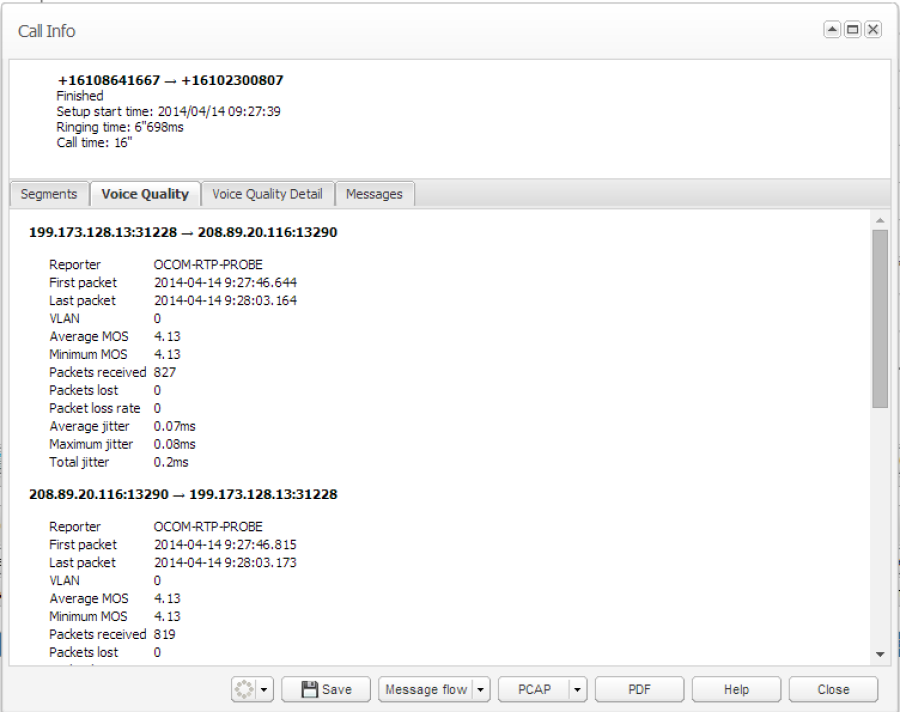Click the scrollbar up arrow

880,220
